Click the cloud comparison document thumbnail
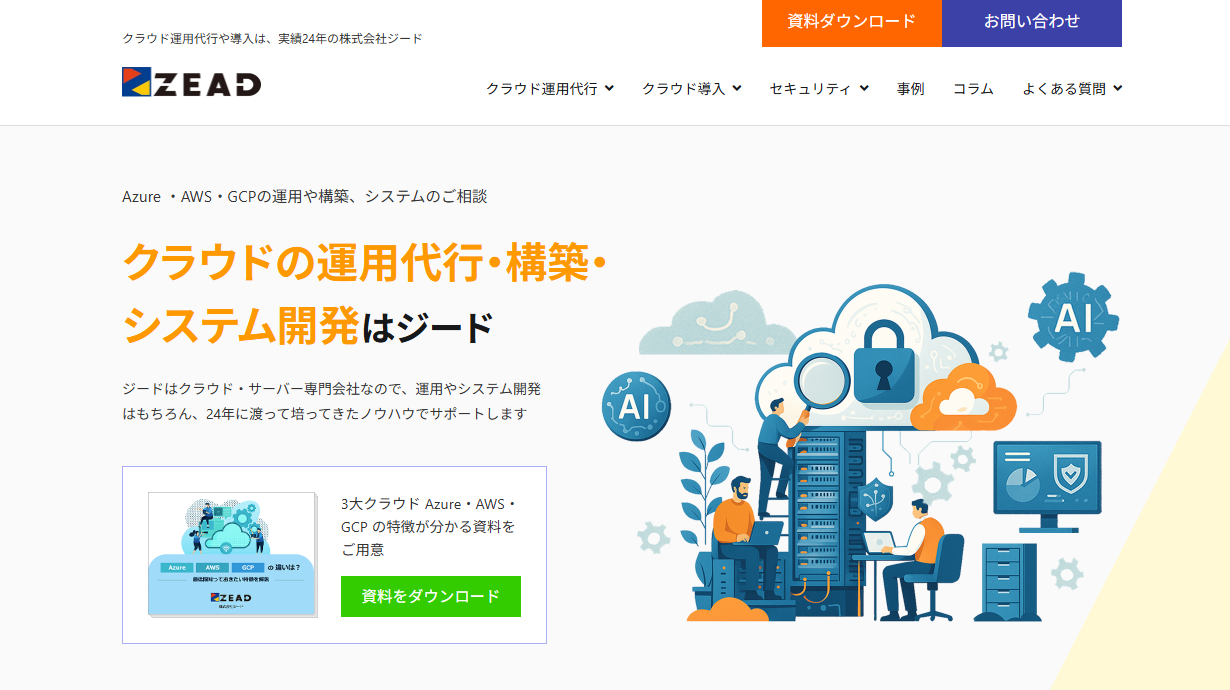1230x690 pixels. 232,554
